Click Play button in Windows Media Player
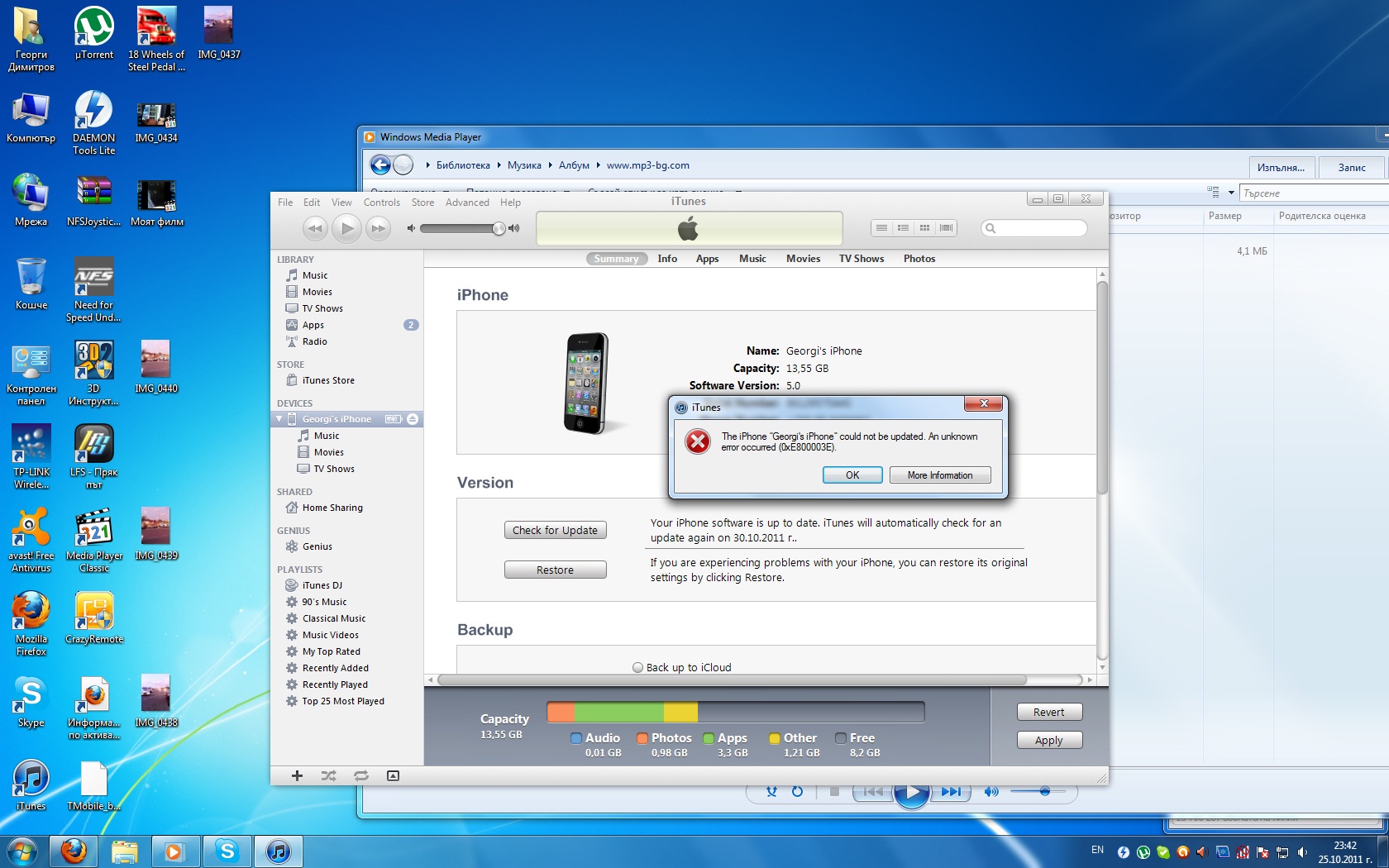The image size is (1389, 868). pos(912,792)
